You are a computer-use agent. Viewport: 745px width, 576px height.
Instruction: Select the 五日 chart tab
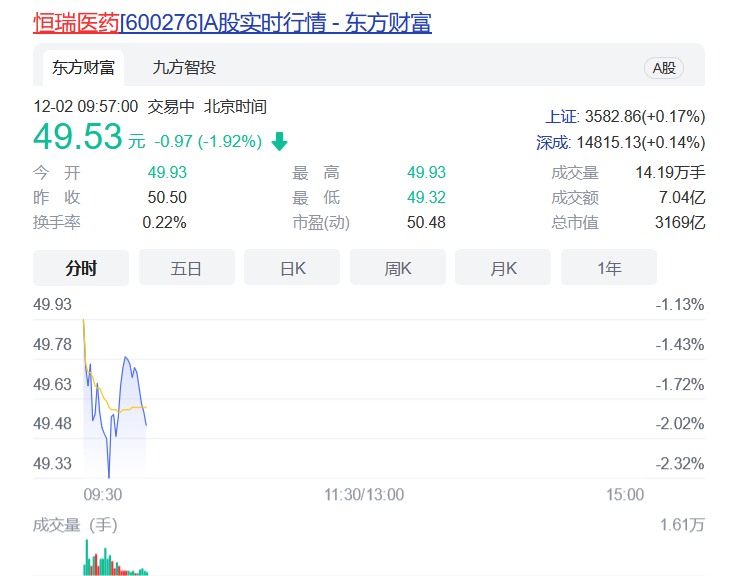(186, 268)
